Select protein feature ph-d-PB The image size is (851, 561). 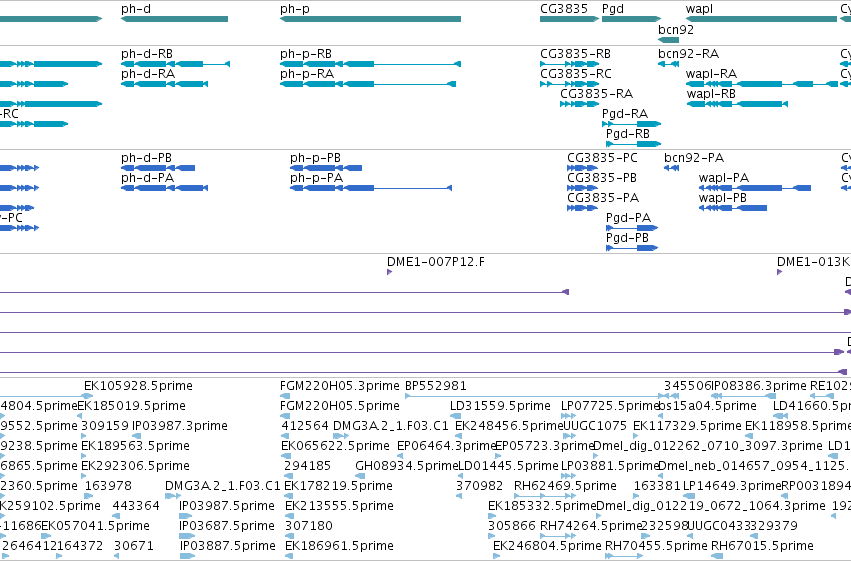pos(157,168)
